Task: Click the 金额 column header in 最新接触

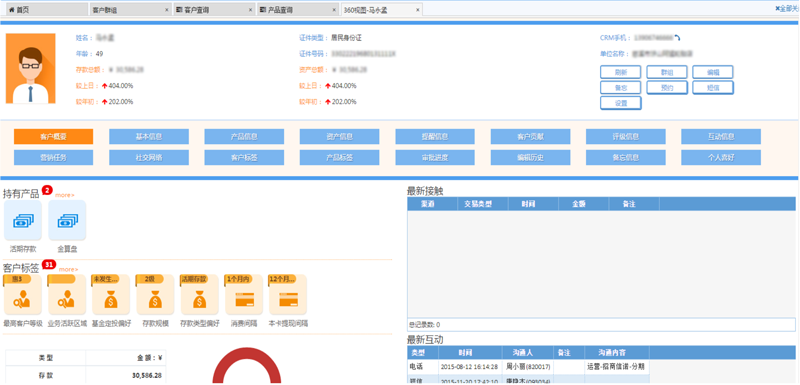Action: click(x=583, y=203)
